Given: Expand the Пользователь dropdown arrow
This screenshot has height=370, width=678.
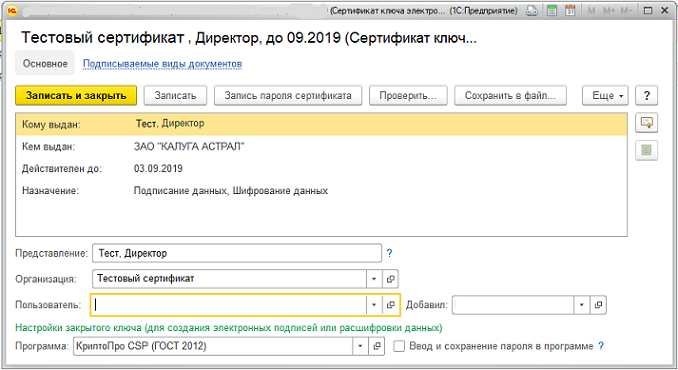Looking at the screenshot, I should click(x=374, y=305).
